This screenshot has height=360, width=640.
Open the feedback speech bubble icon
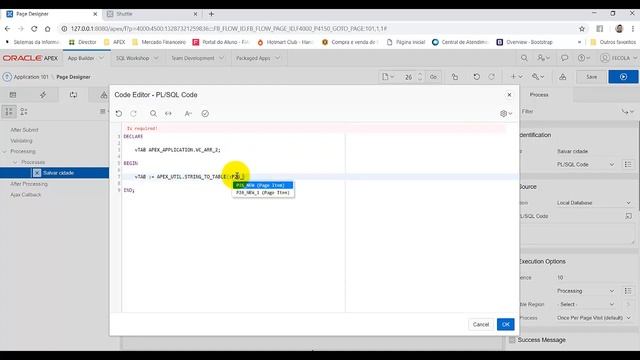tap(564, 58)
